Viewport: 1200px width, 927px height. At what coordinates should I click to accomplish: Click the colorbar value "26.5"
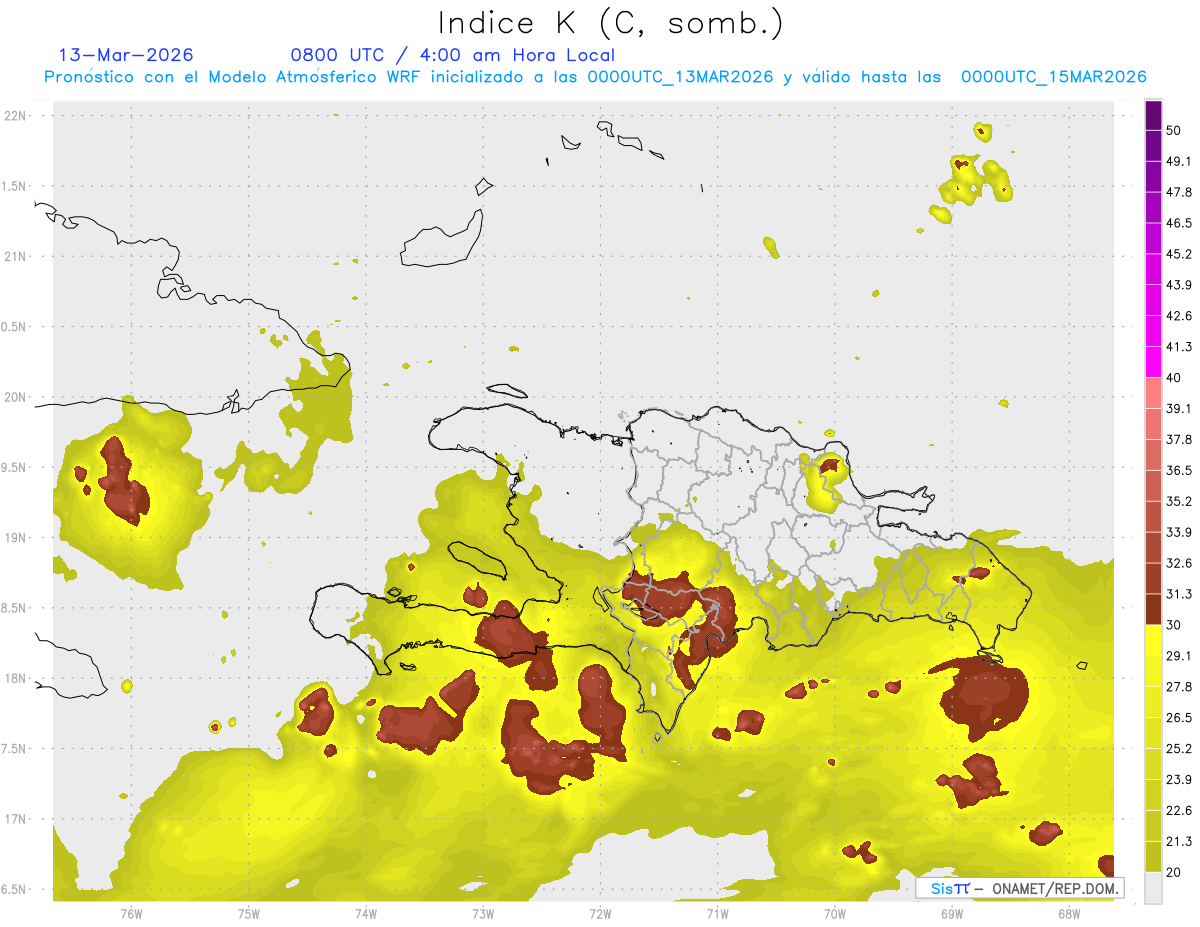(1178, 718)
